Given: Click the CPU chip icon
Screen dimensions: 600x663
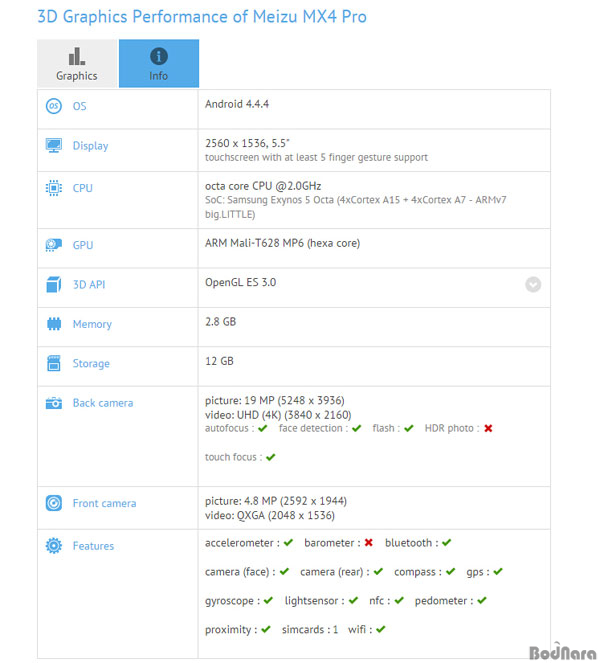Looking at the screenshot, I should coord(54,188).
